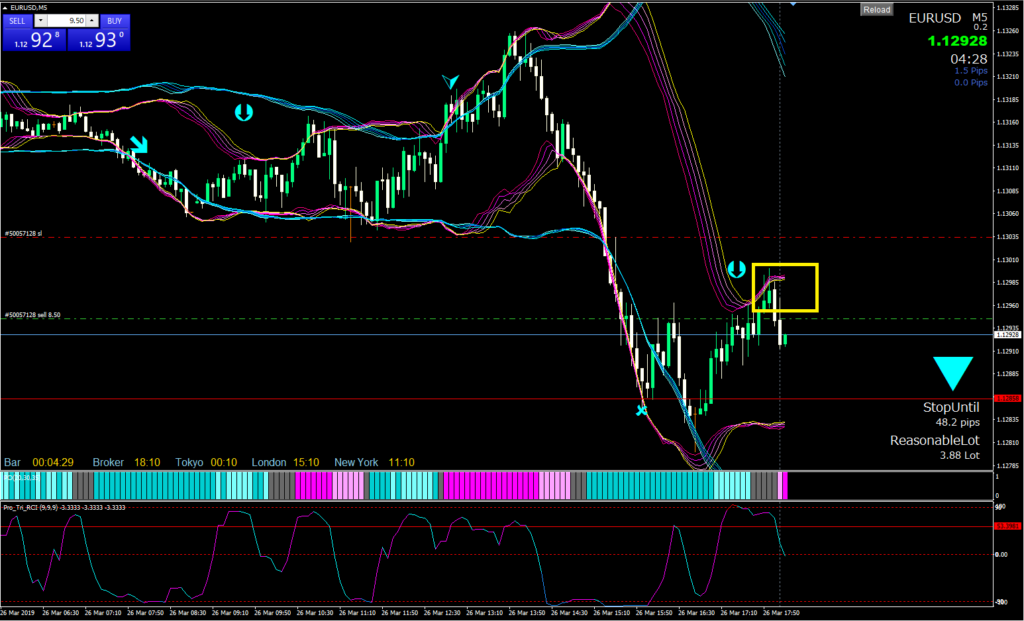Click the 9.50 lot volume field

point(68,20)
